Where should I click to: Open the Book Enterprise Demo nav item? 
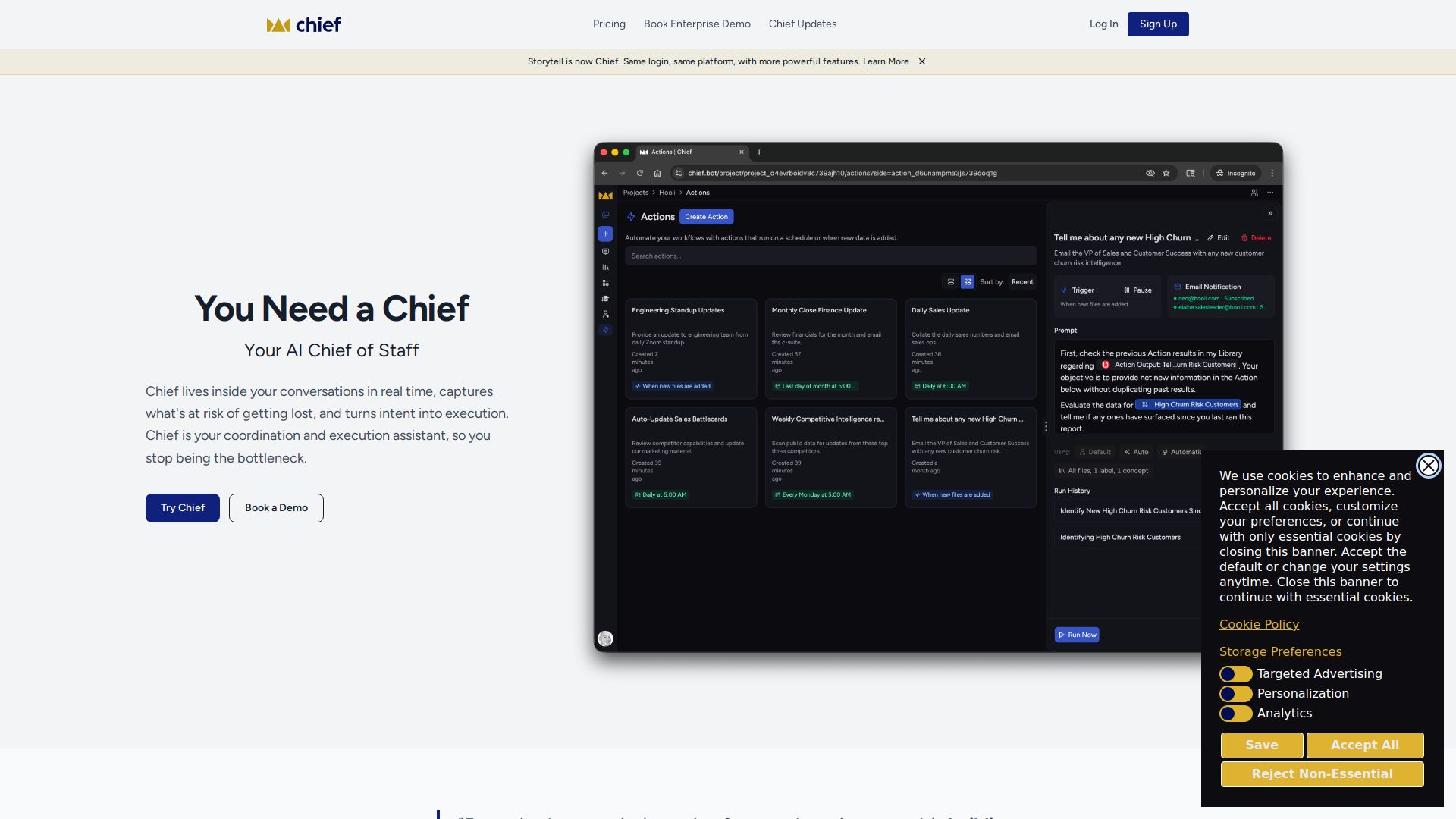tap(697, 24)
